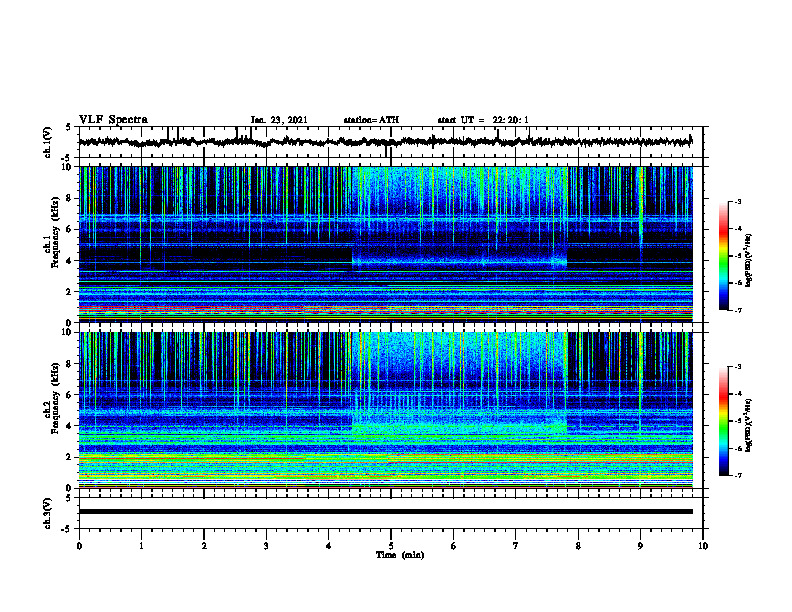Click the "-7" label on ch.2 colorbar
This screenshot has height=612, width=792.
pos(737,476)
